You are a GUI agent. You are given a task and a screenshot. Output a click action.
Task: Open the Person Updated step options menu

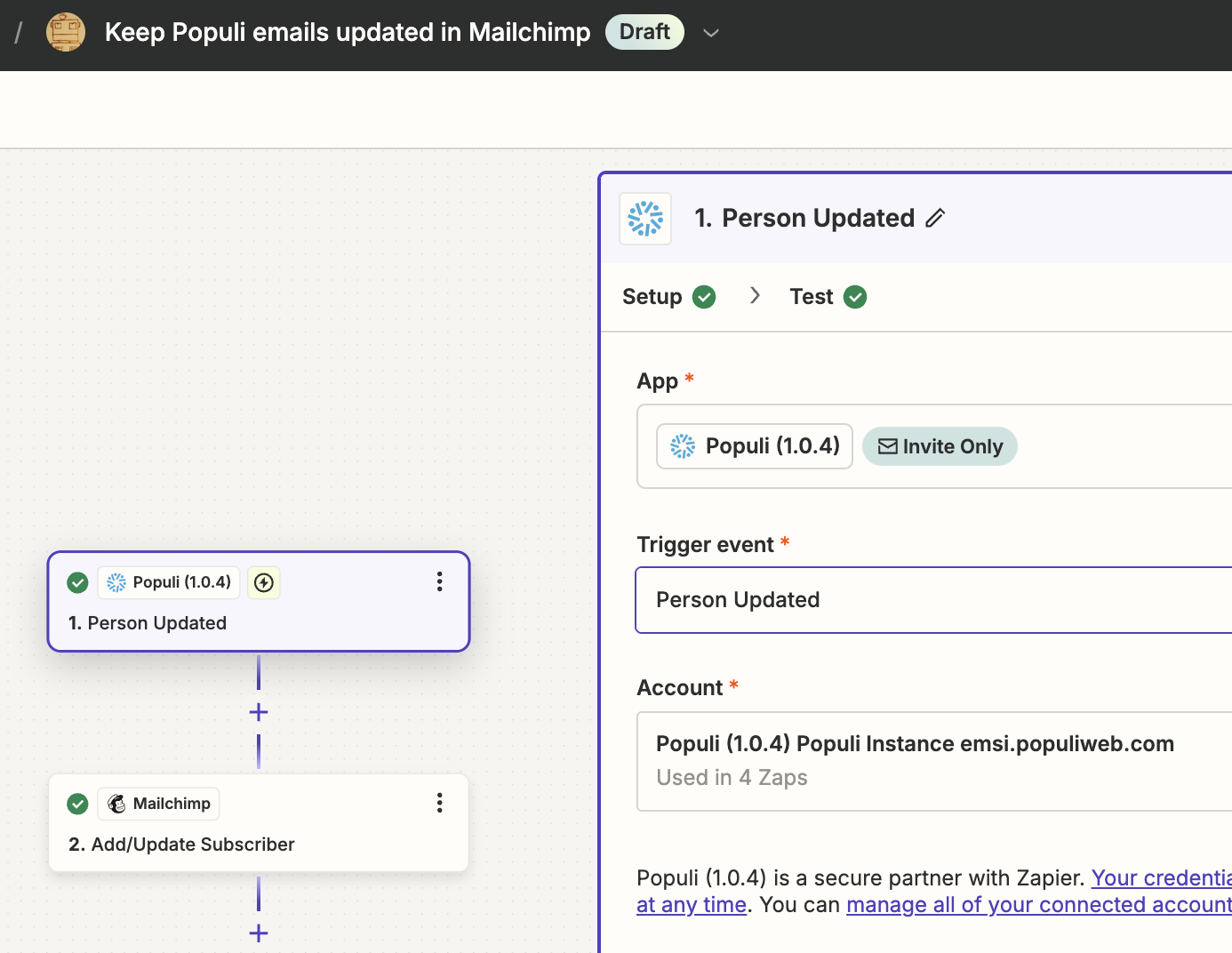(439, 582)
